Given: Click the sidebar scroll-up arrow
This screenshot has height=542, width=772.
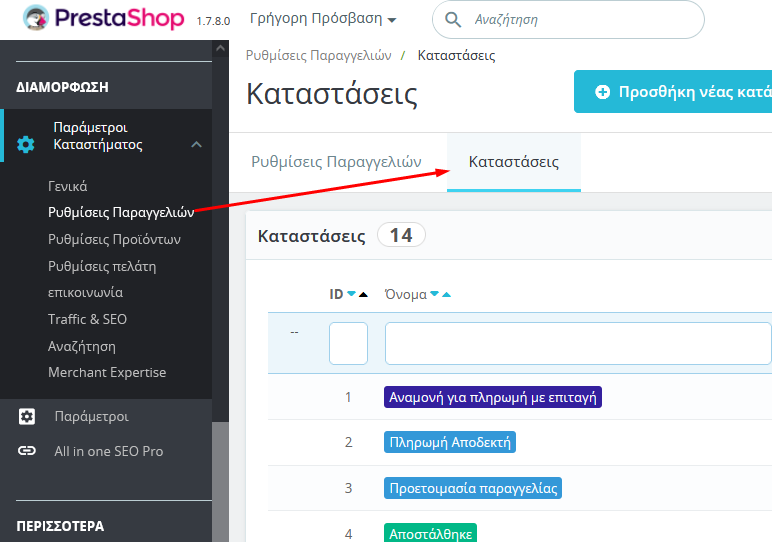Looking at the screenshot, I should (220, 48).
